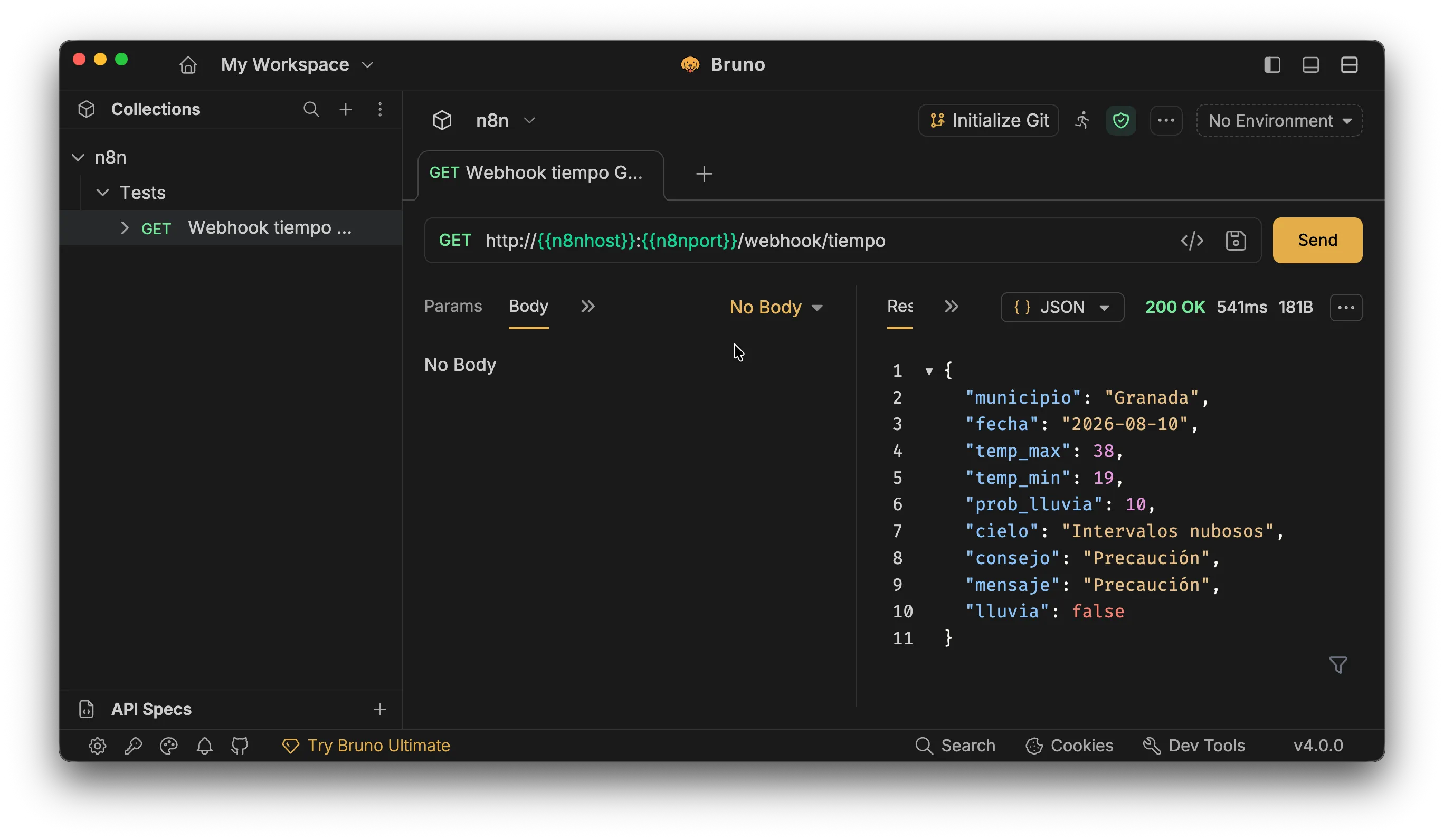The image size is (1444, 840).
Task: Expand the Webhook tiempo request chevron
Action: 125,228
